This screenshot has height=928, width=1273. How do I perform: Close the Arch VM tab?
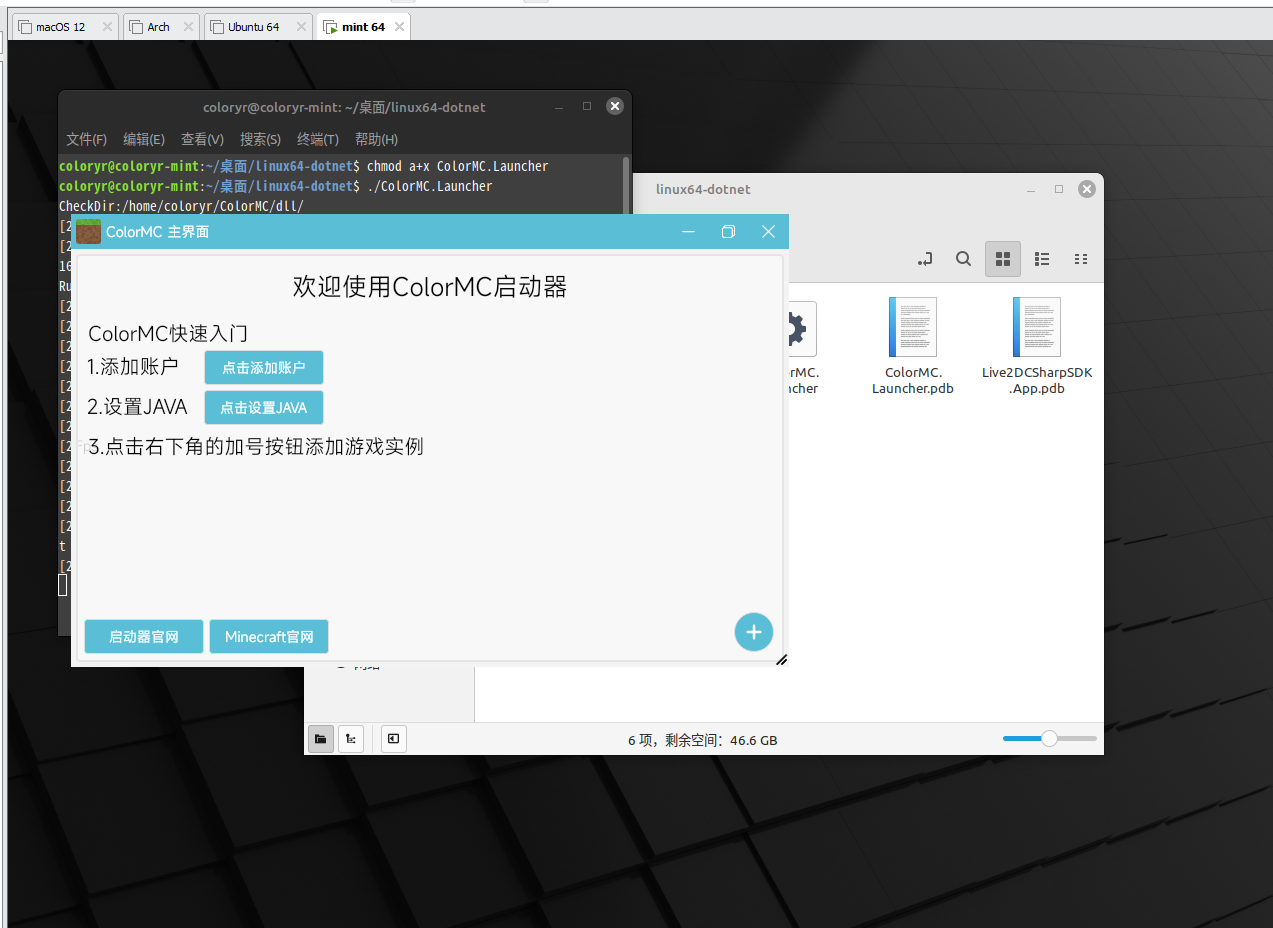(187, 27)
